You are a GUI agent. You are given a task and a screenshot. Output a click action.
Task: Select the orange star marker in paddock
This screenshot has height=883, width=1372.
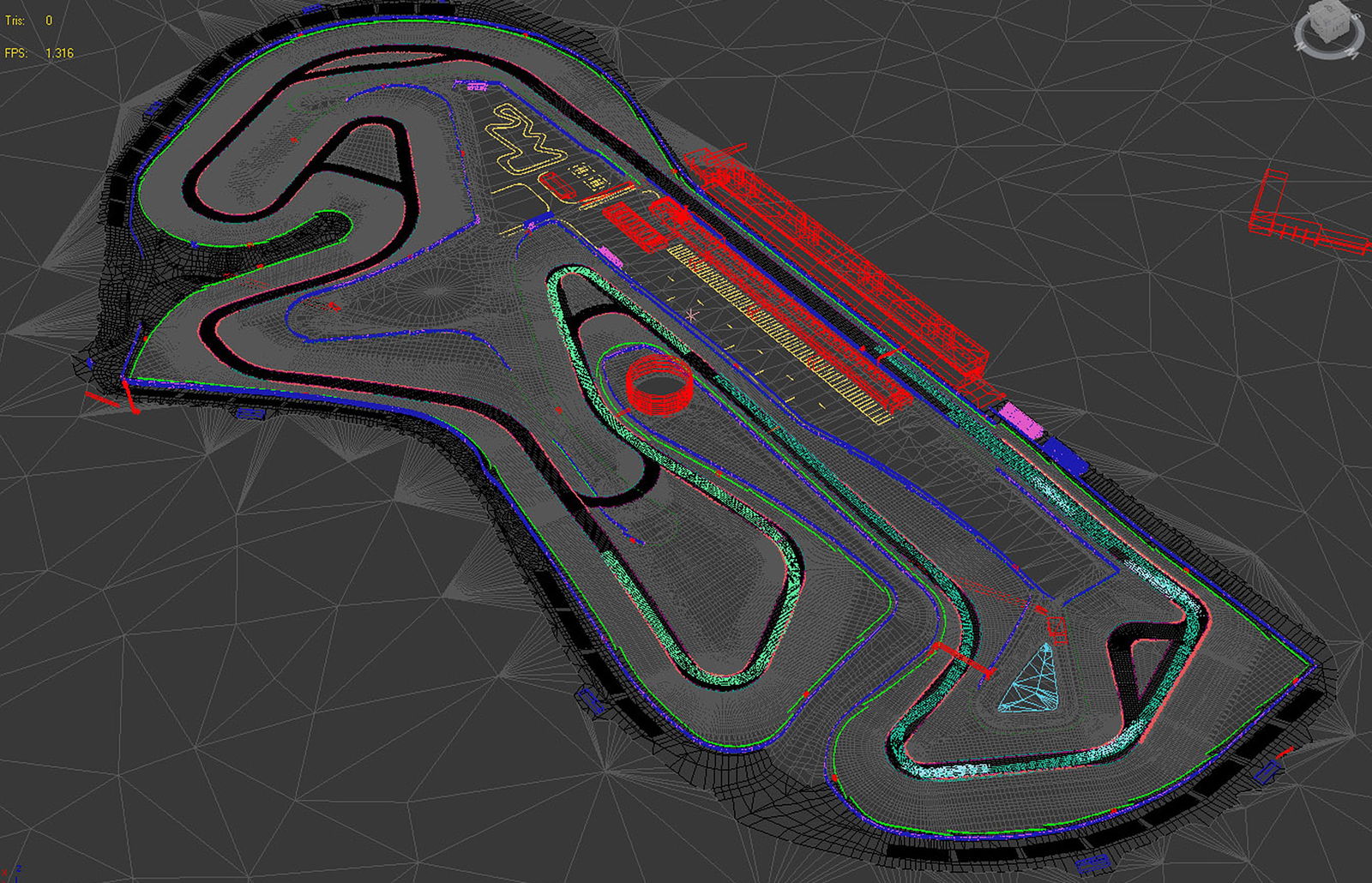tap(692, 315)
